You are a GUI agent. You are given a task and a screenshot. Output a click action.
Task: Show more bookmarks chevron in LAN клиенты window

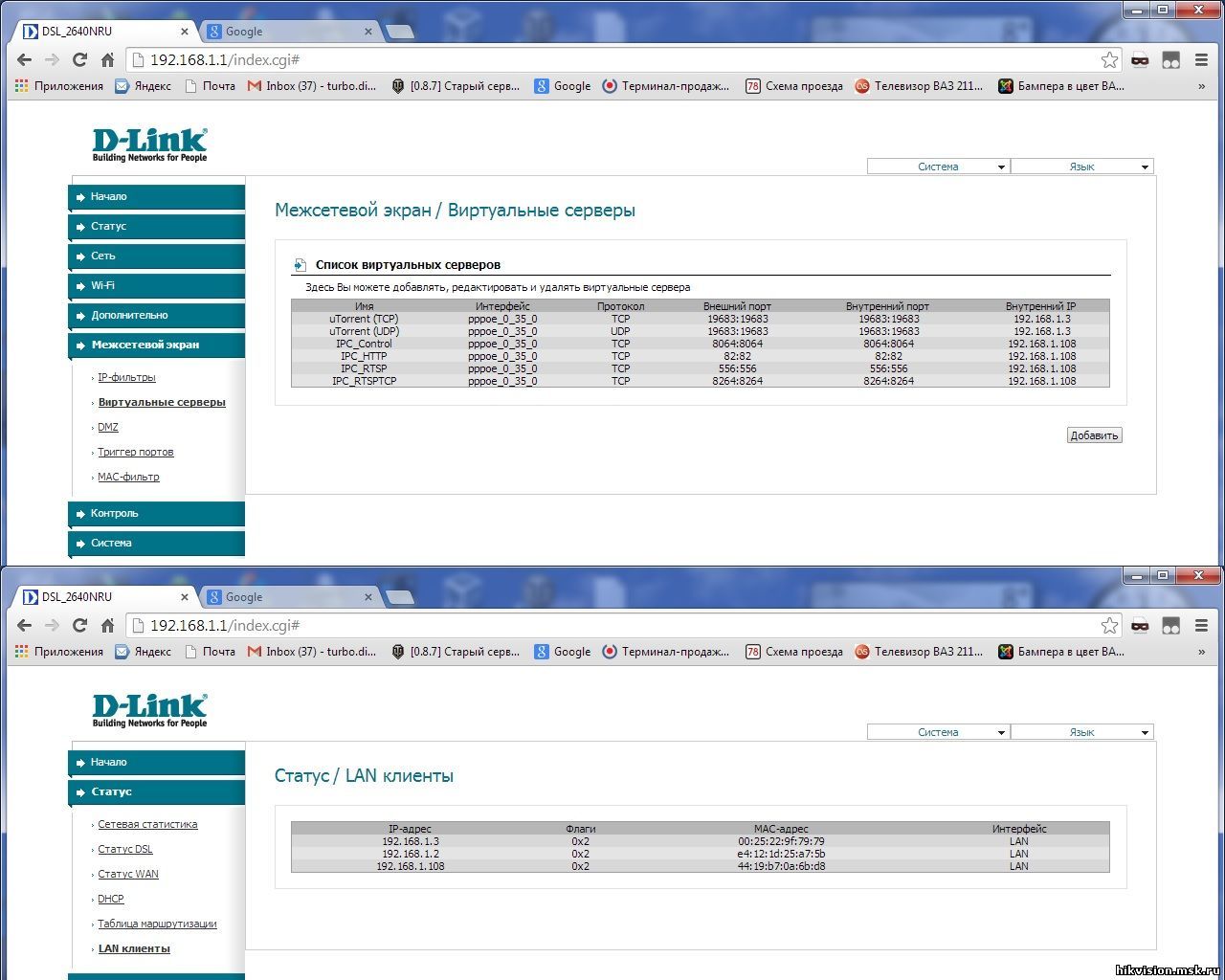click(1202, 652)
